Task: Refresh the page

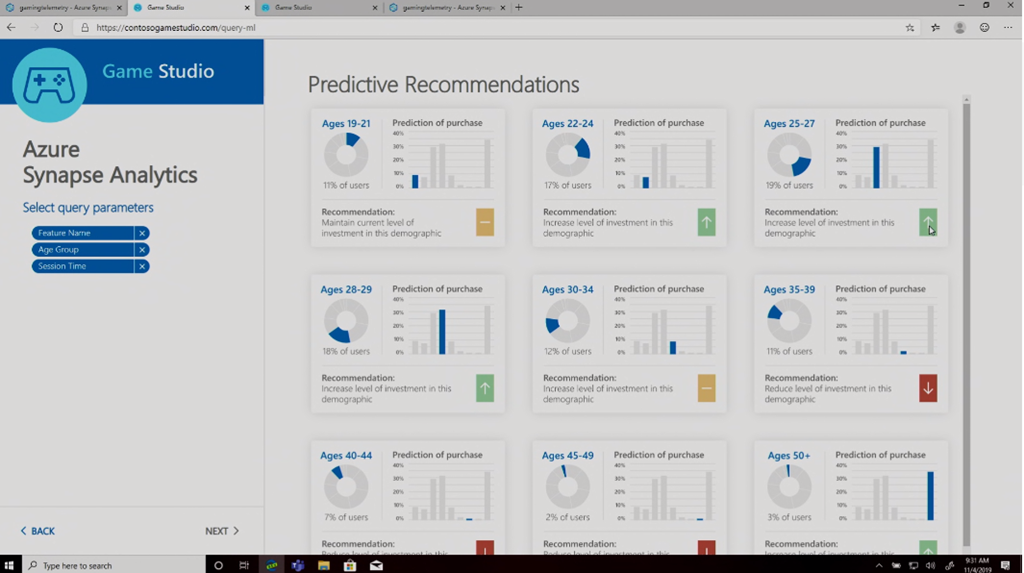Action: [58, 27]
